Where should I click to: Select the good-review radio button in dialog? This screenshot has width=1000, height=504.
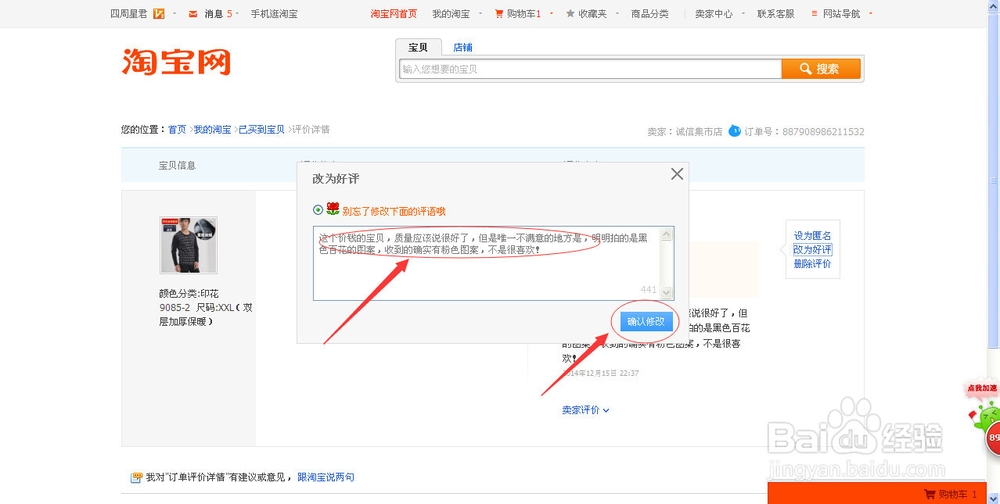click(318, 209)
